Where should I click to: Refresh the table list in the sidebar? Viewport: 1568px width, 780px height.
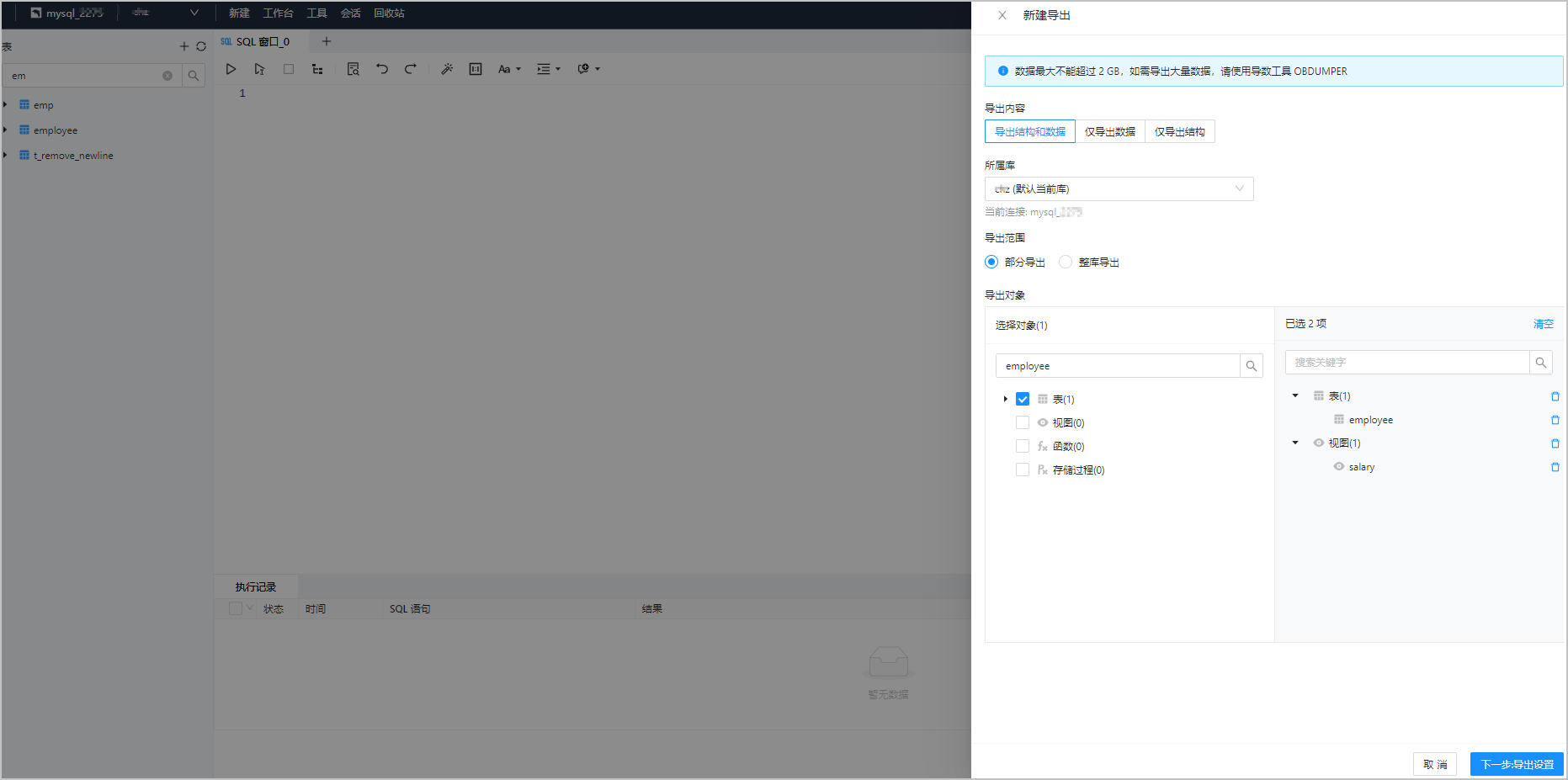[201, 46]
